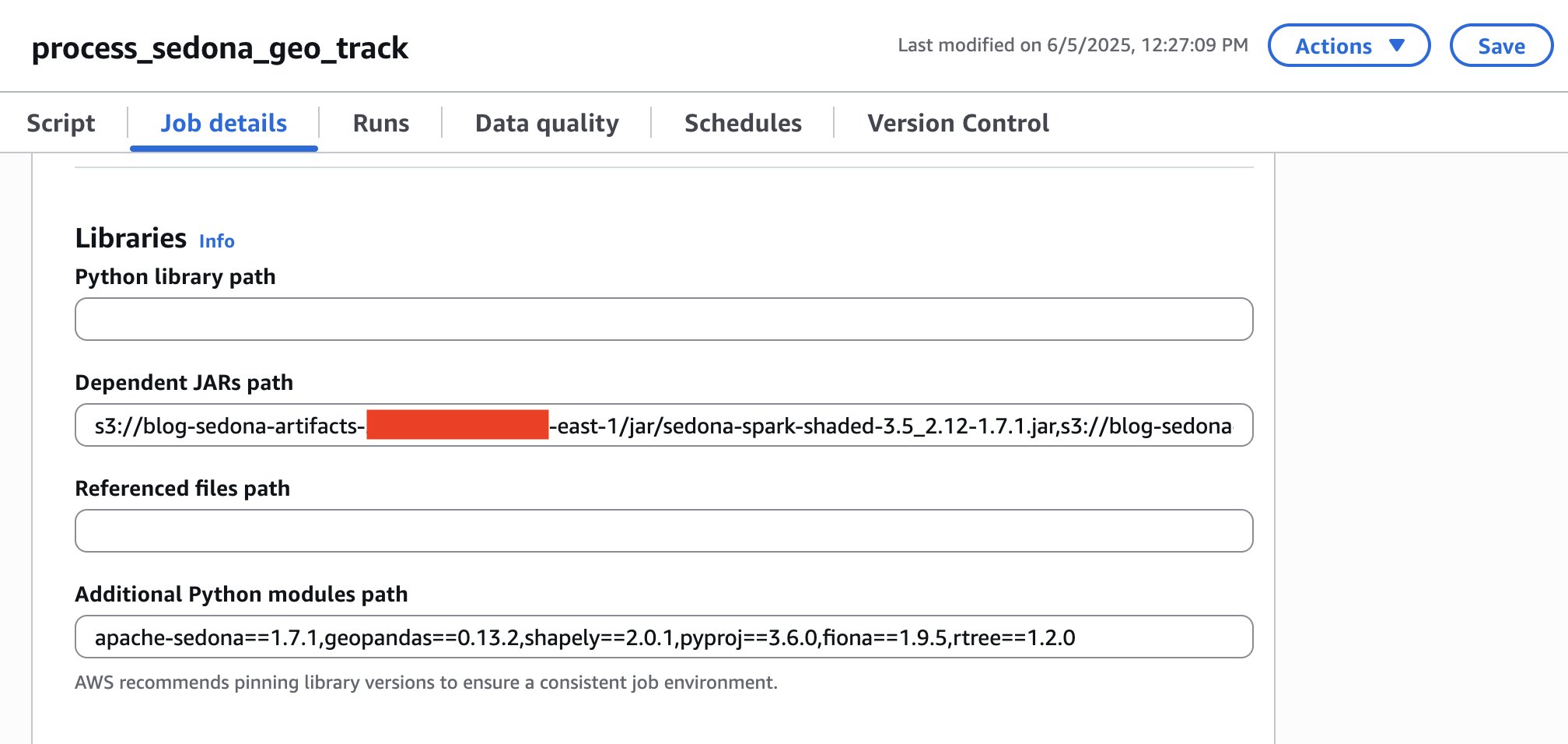1568x744 pixels.
Task: Click the Save button
Action: 1500,46
